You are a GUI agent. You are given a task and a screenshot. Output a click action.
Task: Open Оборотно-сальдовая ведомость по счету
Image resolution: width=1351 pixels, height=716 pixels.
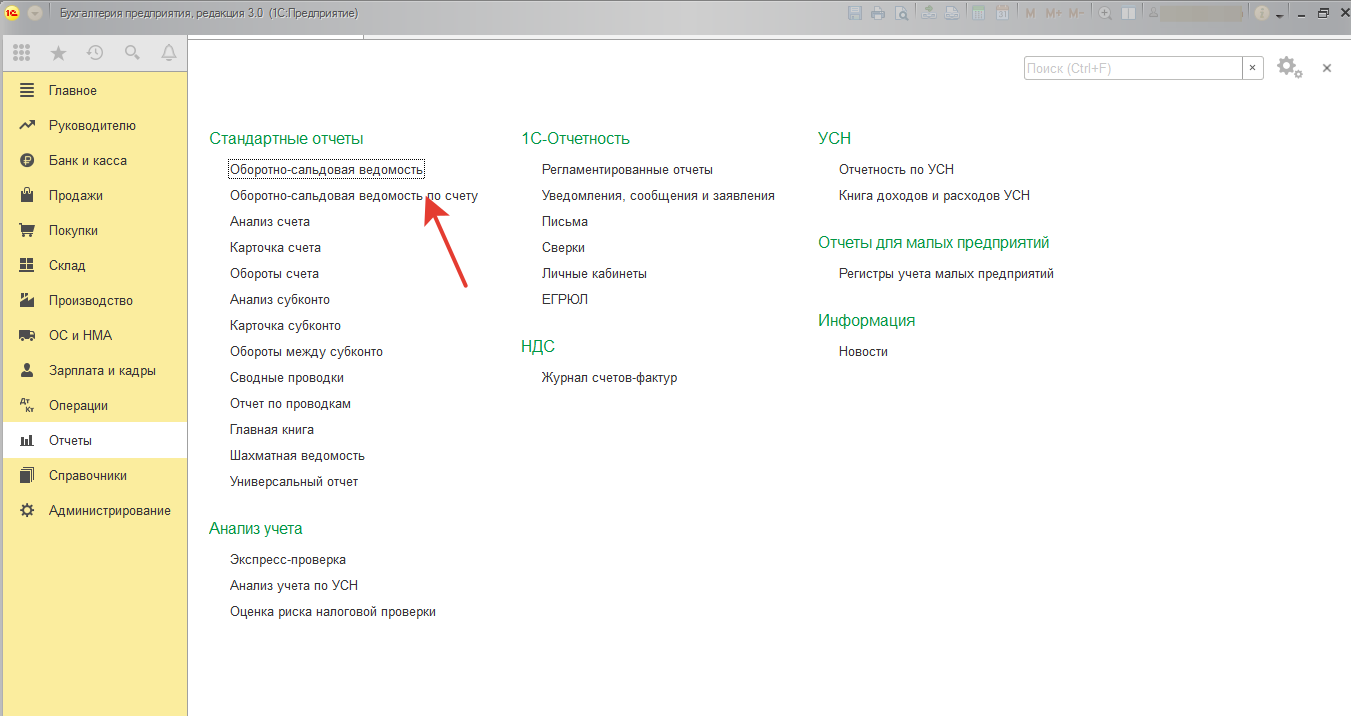pyautogui.click(x=354, y=195)
